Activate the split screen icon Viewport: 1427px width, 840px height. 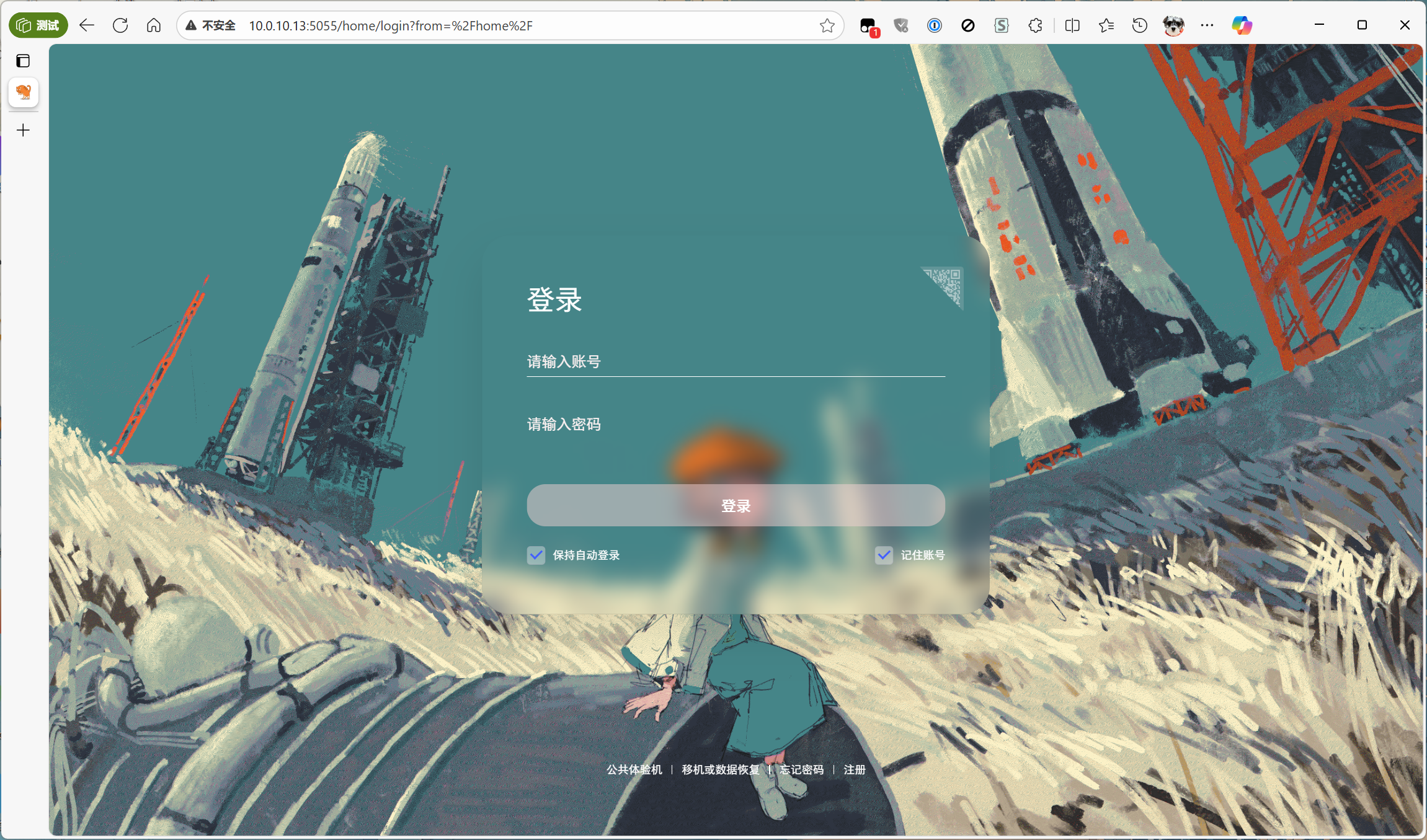(x=1072, y=25)
